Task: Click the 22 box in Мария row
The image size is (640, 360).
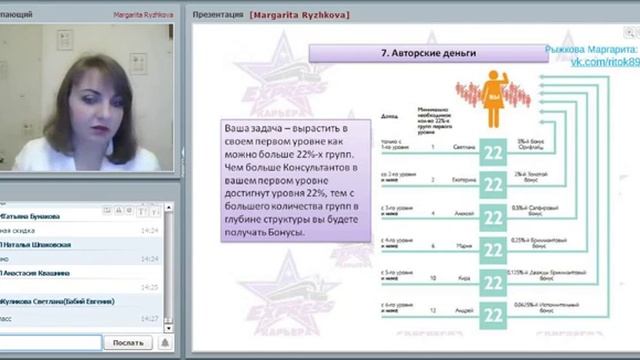Action: point(493,250)
